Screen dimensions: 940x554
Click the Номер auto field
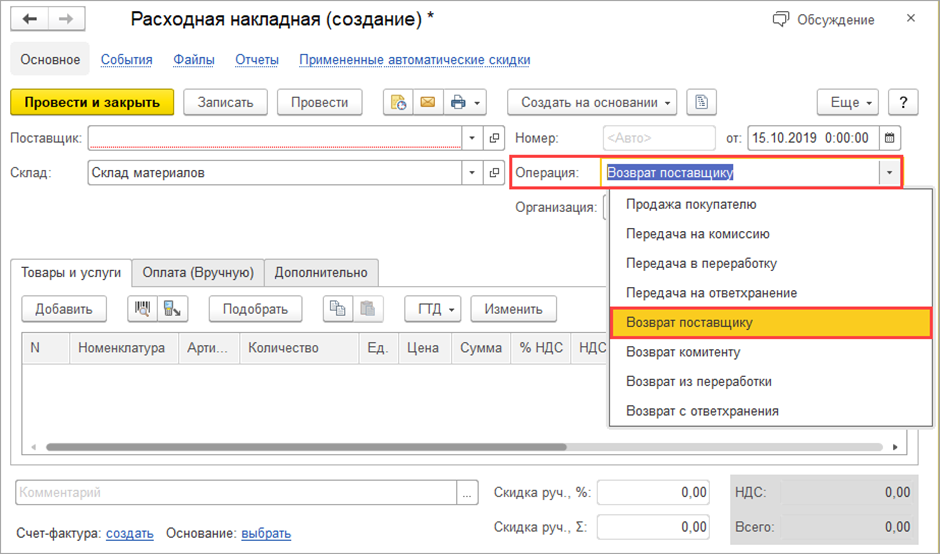[659, 138]
